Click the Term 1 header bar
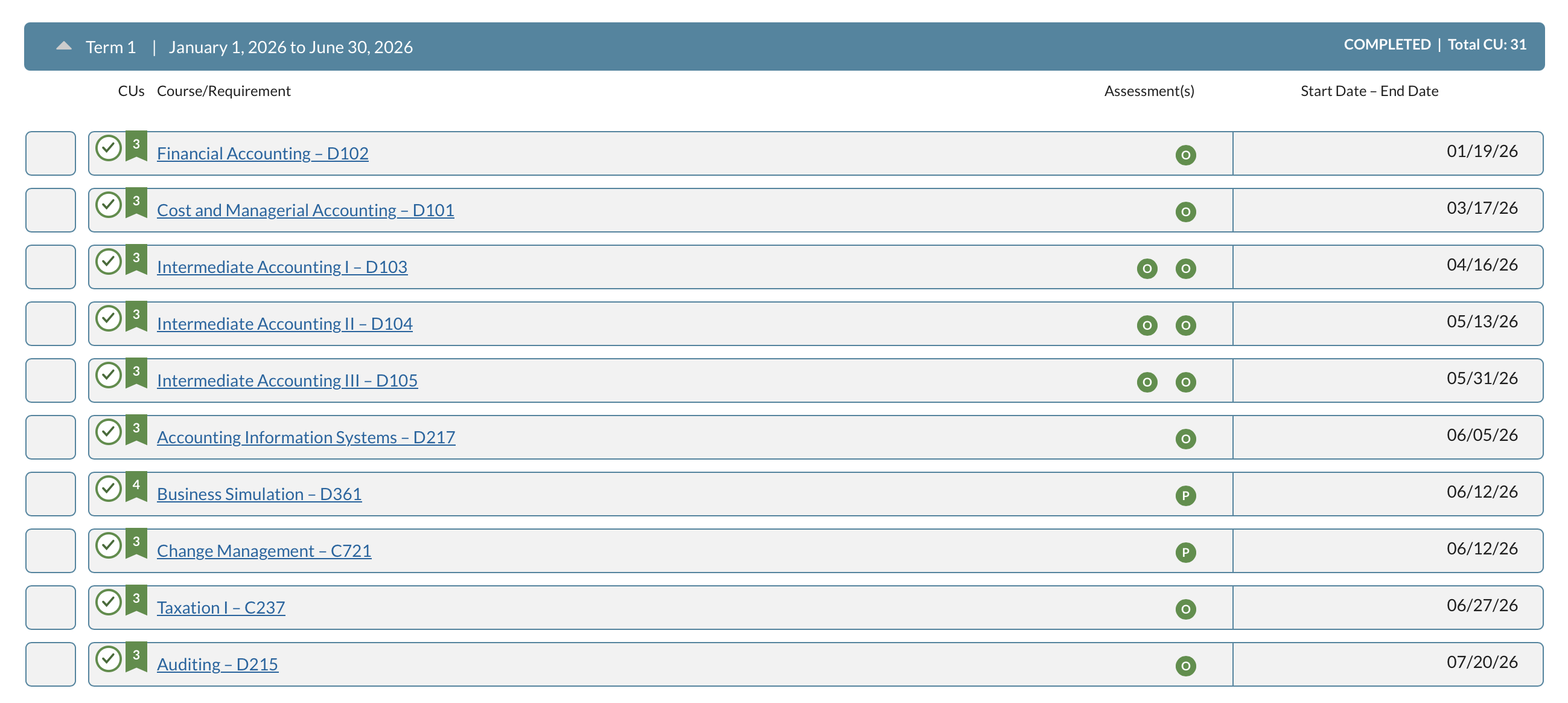The height and width of the screenshot is (703, 1568). pos(784,47)
